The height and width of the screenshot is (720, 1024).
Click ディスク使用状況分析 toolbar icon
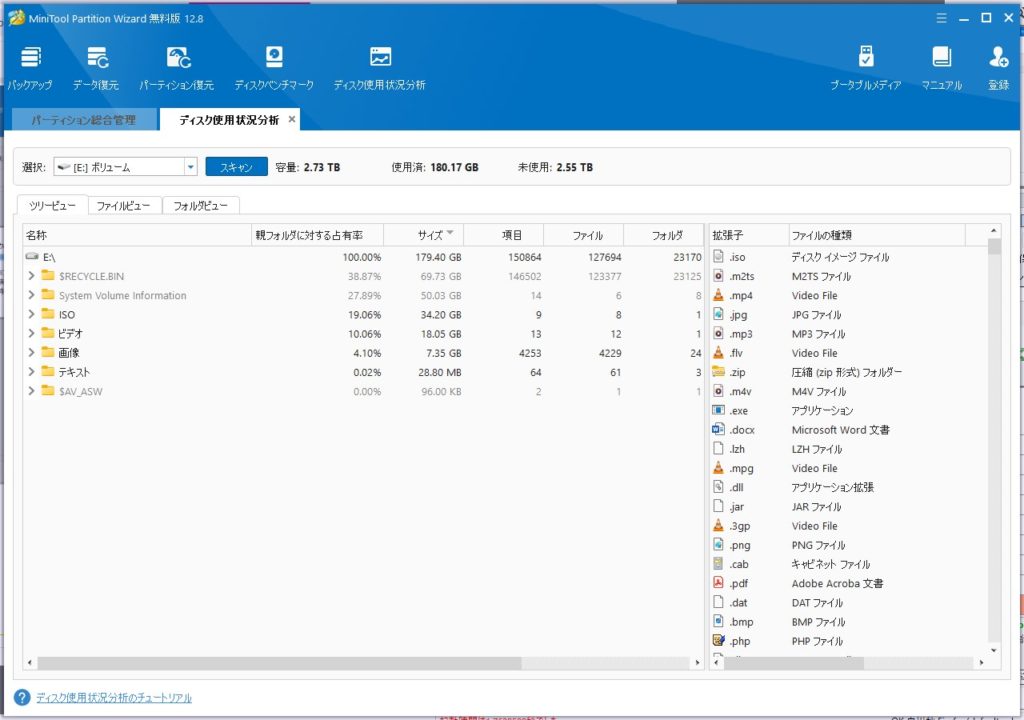pos(379,67)
